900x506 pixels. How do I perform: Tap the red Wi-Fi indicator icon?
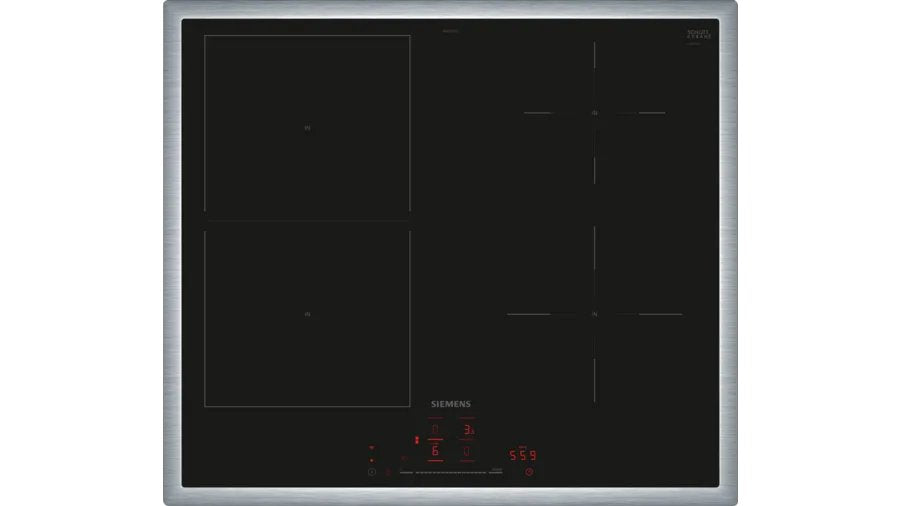pos(371,447)
